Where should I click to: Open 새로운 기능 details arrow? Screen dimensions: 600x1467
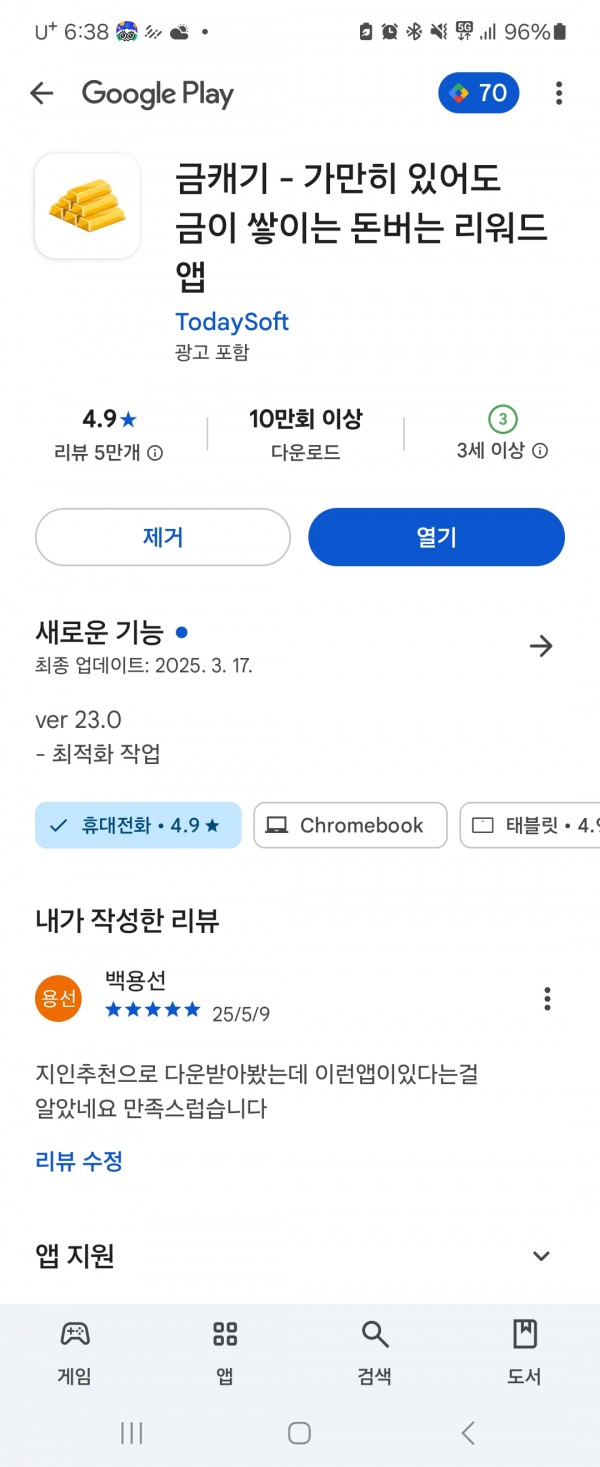tap(541, 646)
